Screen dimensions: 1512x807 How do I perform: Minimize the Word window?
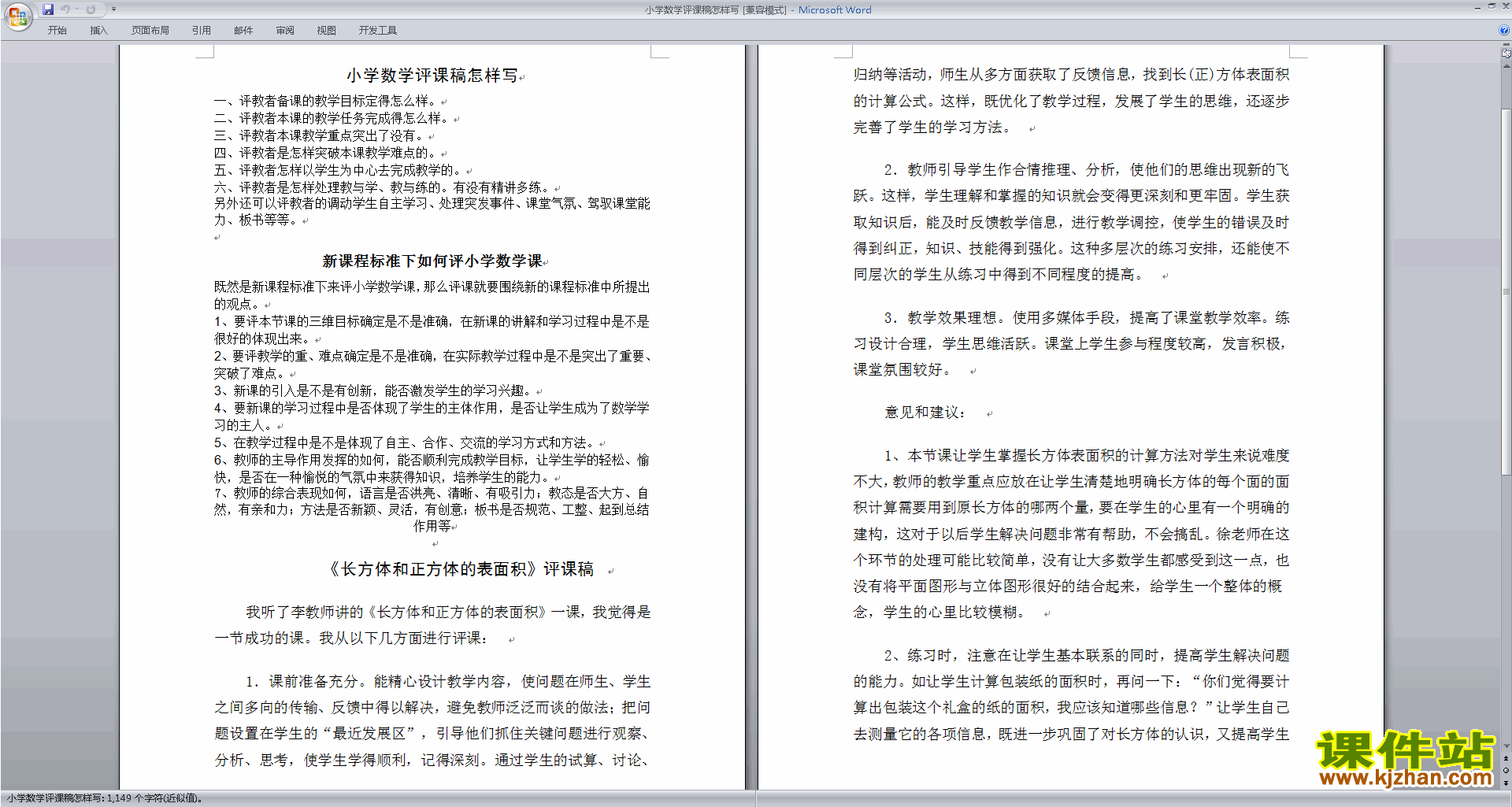pos(1477,7)
